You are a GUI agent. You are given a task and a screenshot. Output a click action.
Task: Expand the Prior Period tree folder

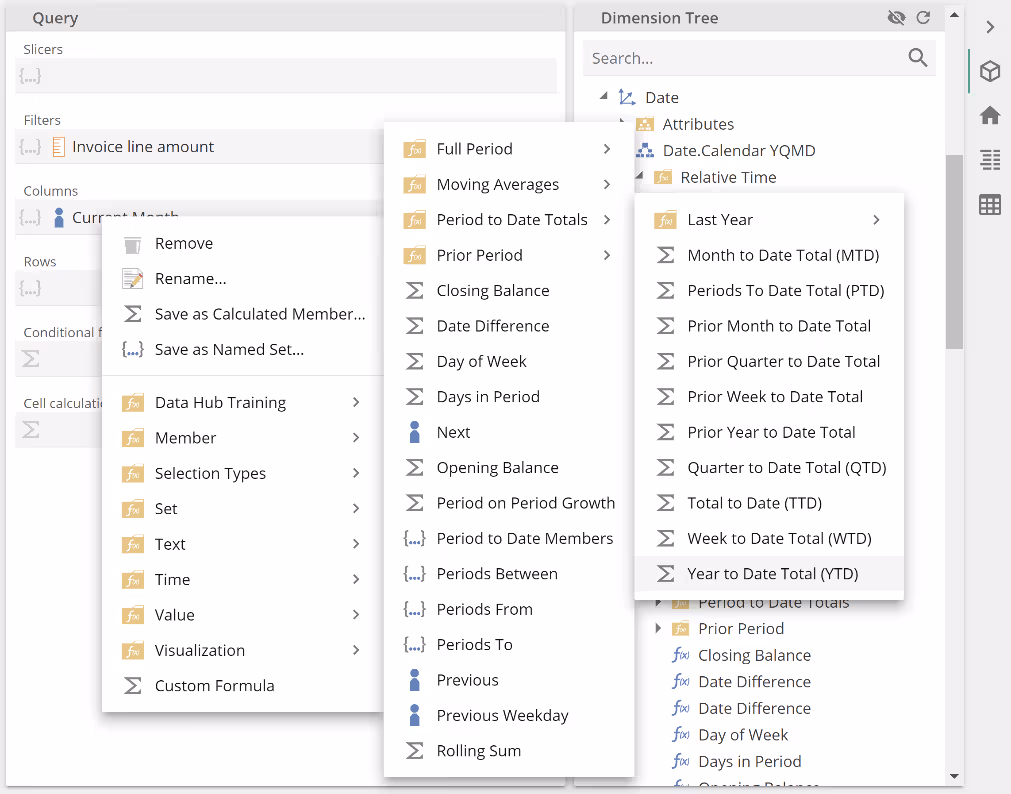[x=657, y=628]
